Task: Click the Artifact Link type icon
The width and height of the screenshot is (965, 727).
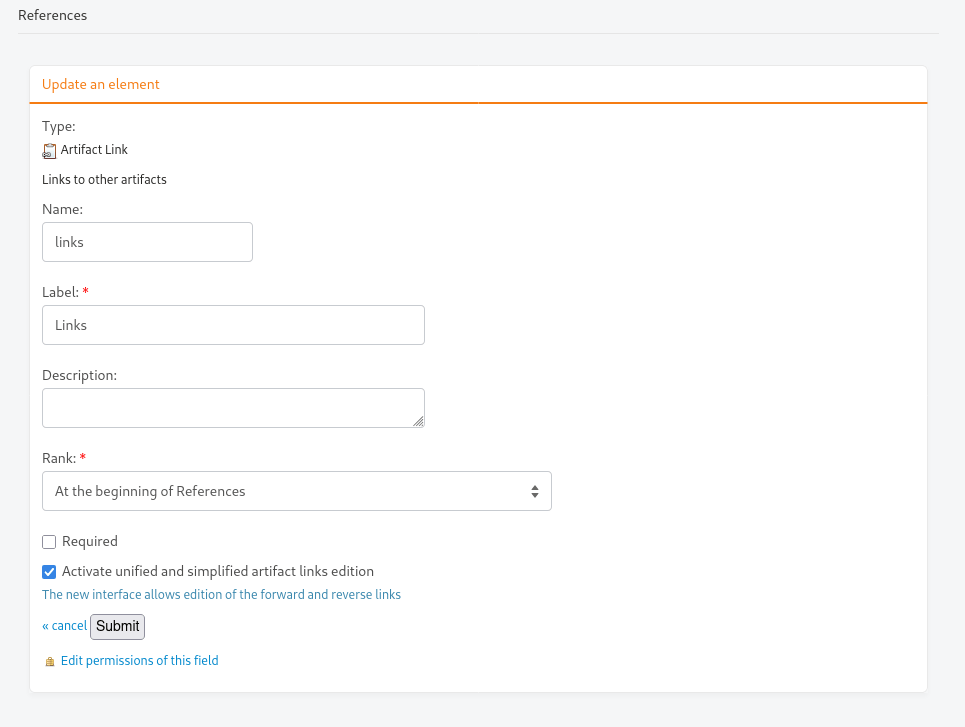Action: tap(49, 151)
